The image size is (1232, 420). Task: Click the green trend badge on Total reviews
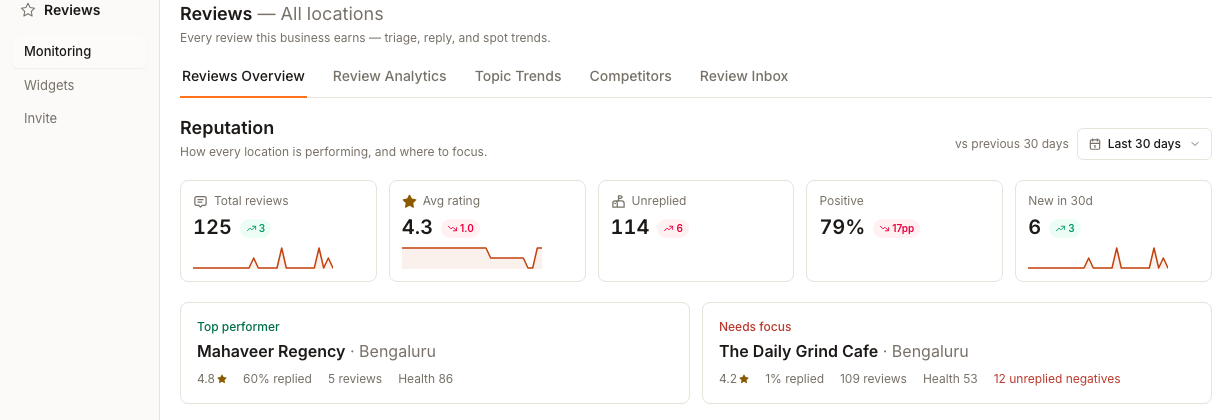pos(256,228)
